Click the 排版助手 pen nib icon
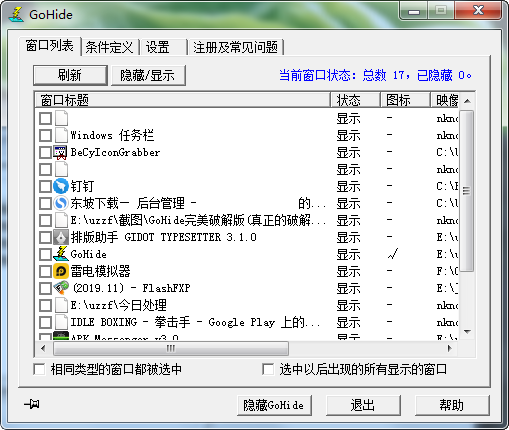 (x=61, y=237)
